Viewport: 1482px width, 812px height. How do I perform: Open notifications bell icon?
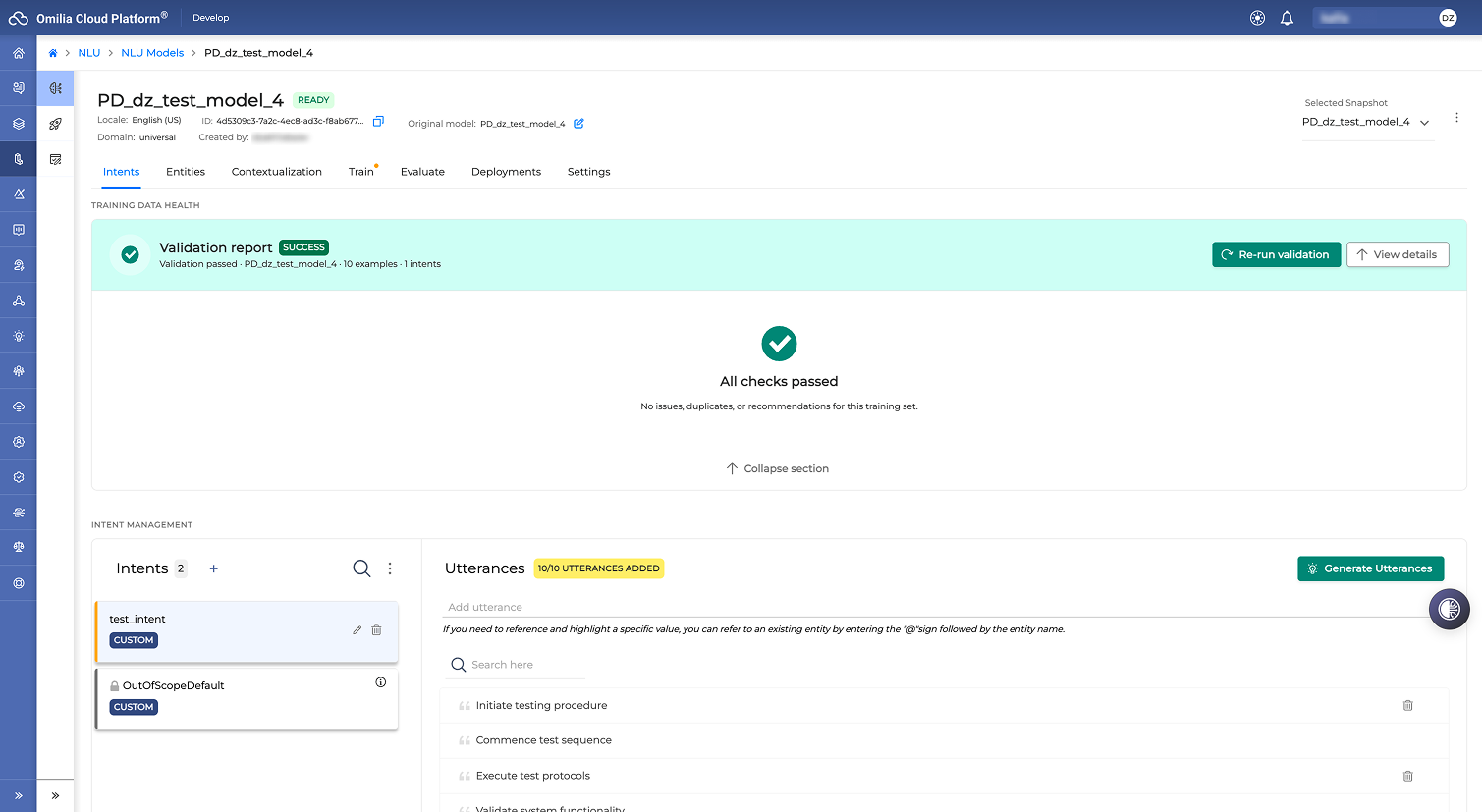click(1287, 18)
